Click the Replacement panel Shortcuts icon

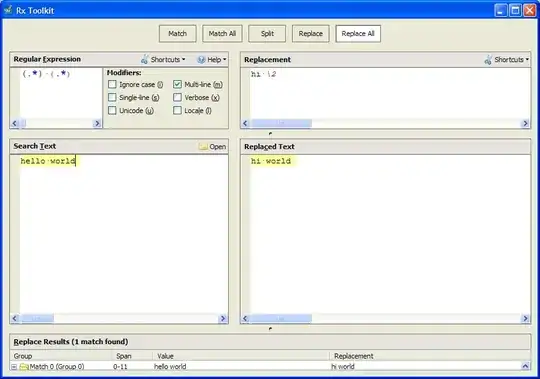tap(488, 60)
